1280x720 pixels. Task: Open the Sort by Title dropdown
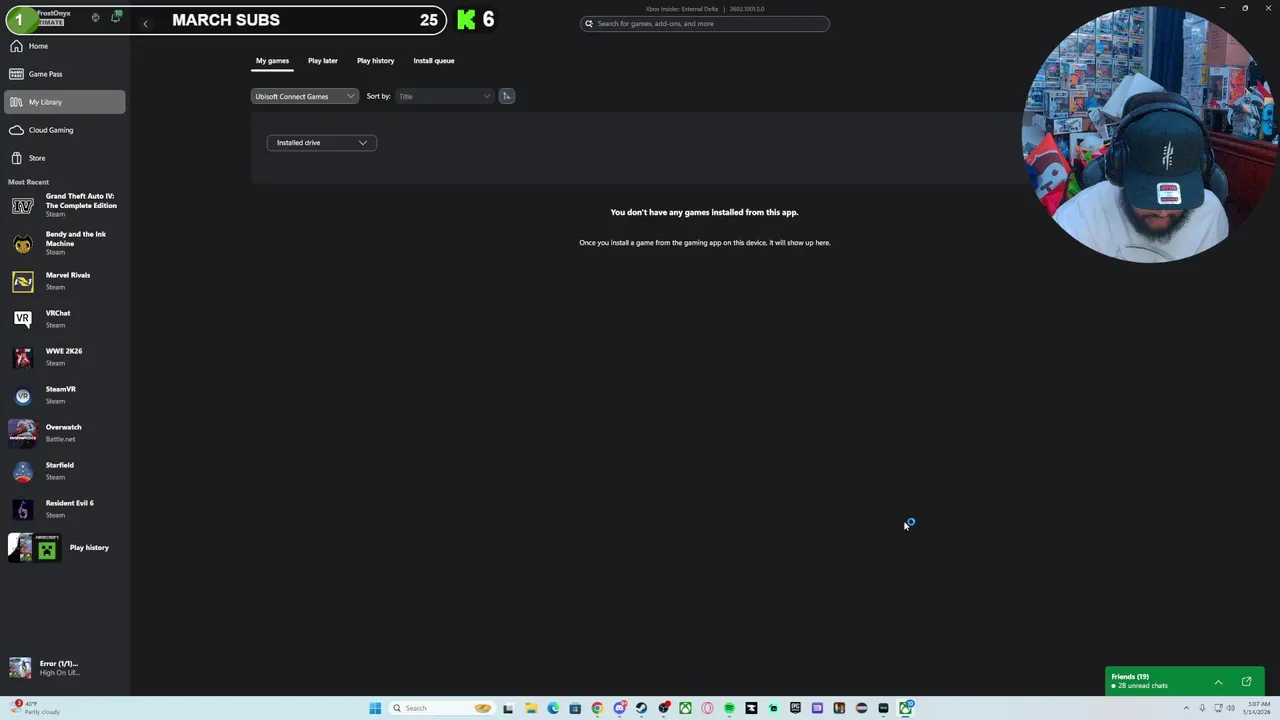444,96
